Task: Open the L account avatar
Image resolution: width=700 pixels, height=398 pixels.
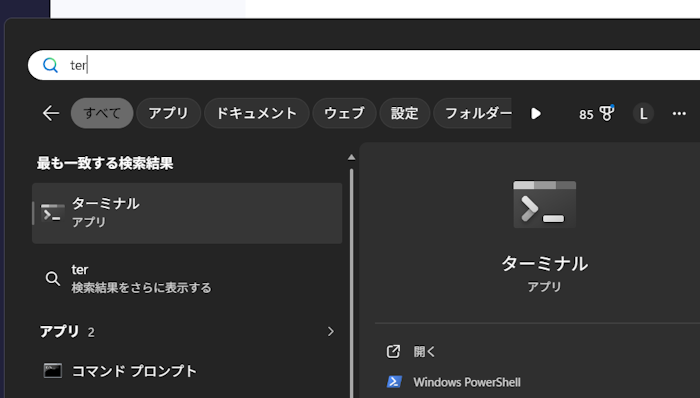Action: 643,113
